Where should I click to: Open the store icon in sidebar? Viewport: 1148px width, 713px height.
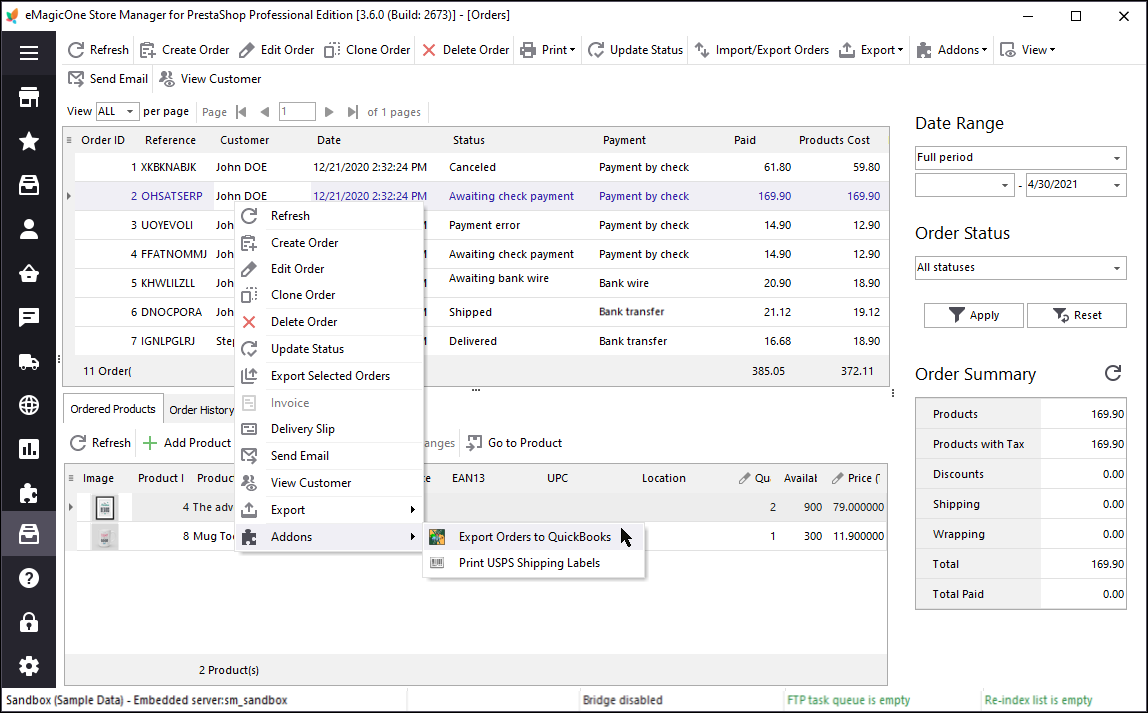pos(29,97)
